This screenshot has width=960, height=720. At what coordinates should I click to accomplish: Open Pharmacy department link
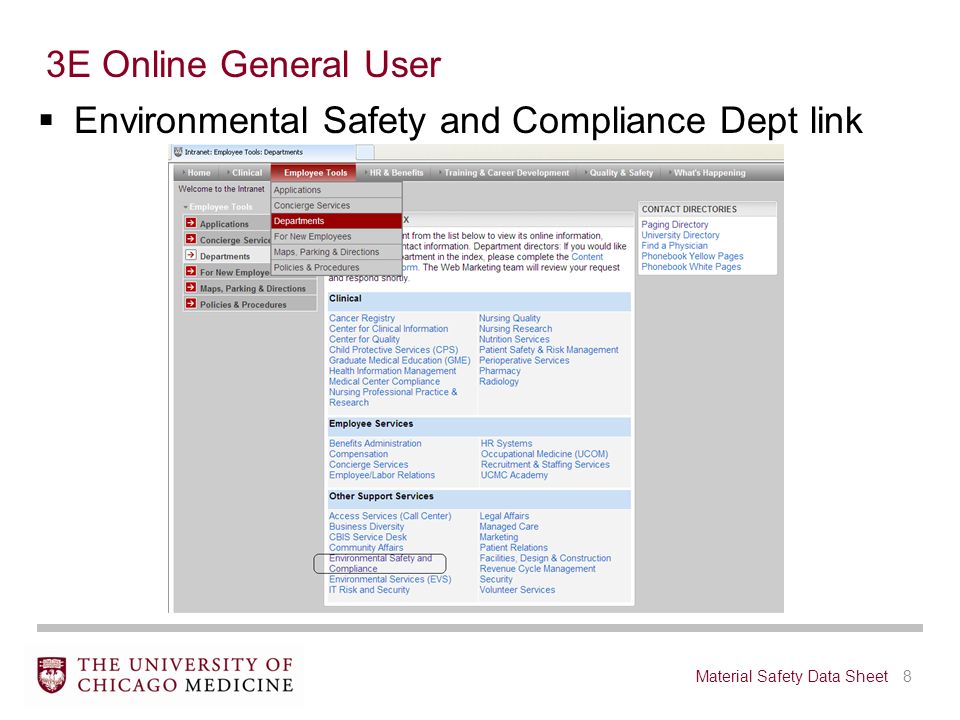(x=500, y=371)
